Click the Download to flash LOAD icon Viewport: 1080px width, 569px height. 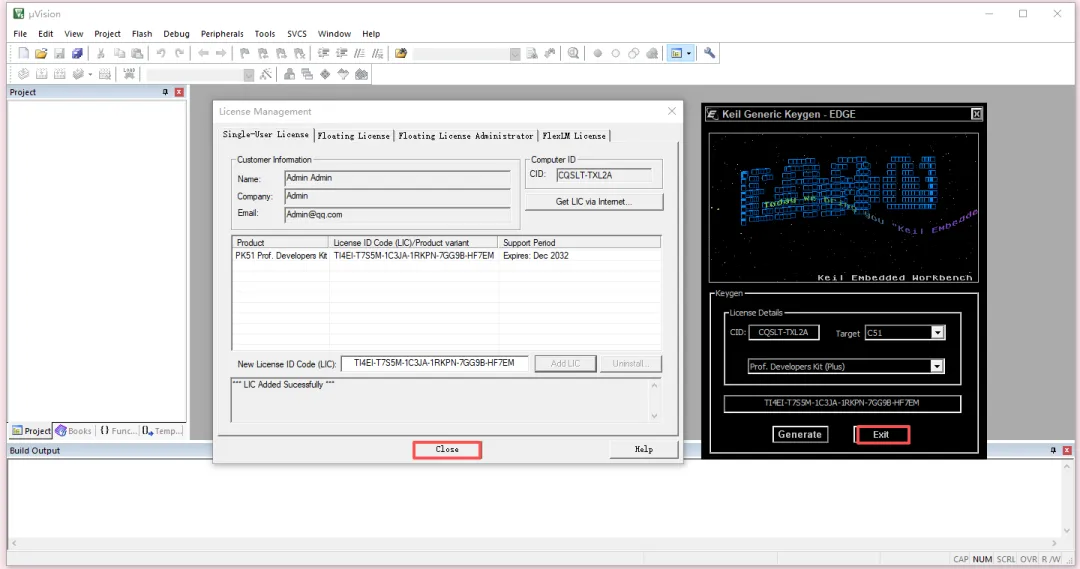click(129, 74)
